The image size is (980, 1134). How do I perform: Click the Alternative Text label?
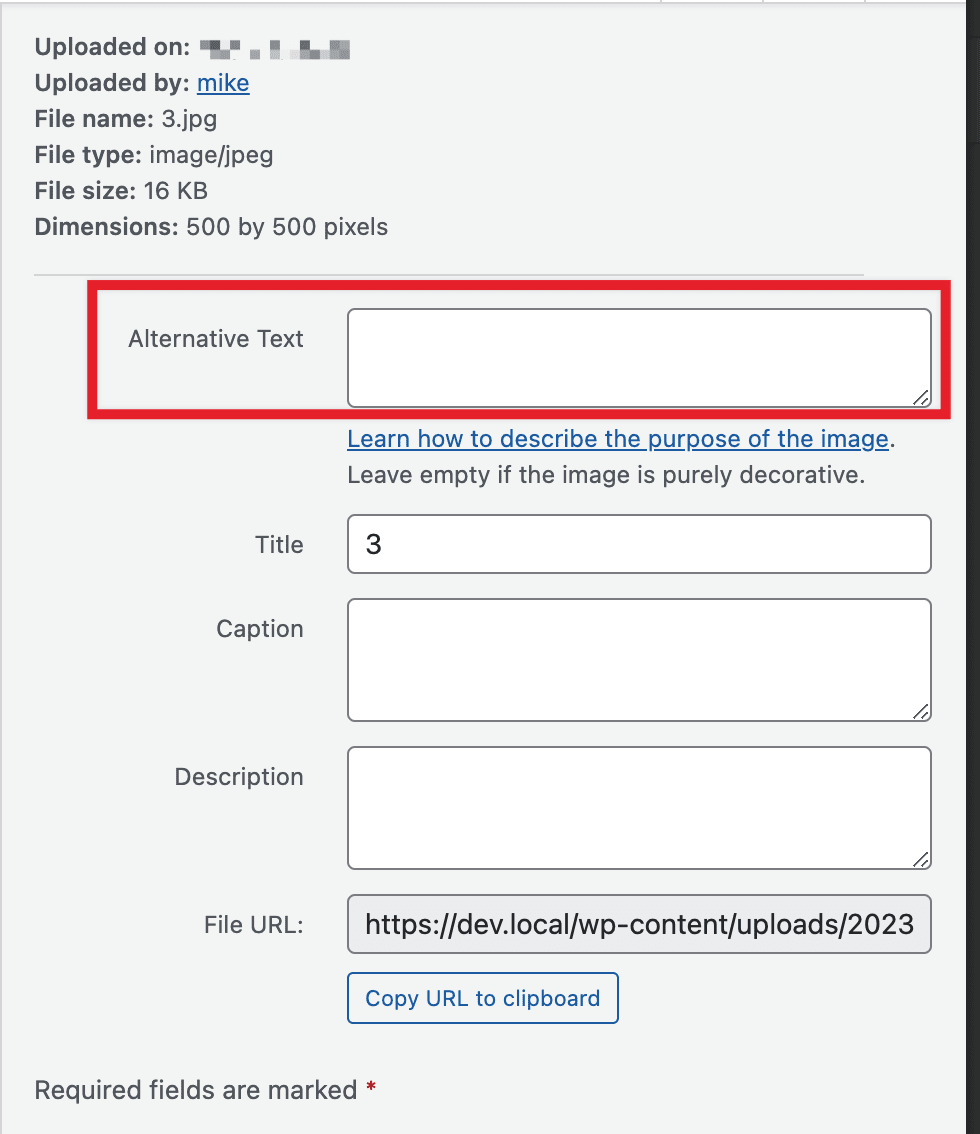pyautogui.click(x=215, y=339)
